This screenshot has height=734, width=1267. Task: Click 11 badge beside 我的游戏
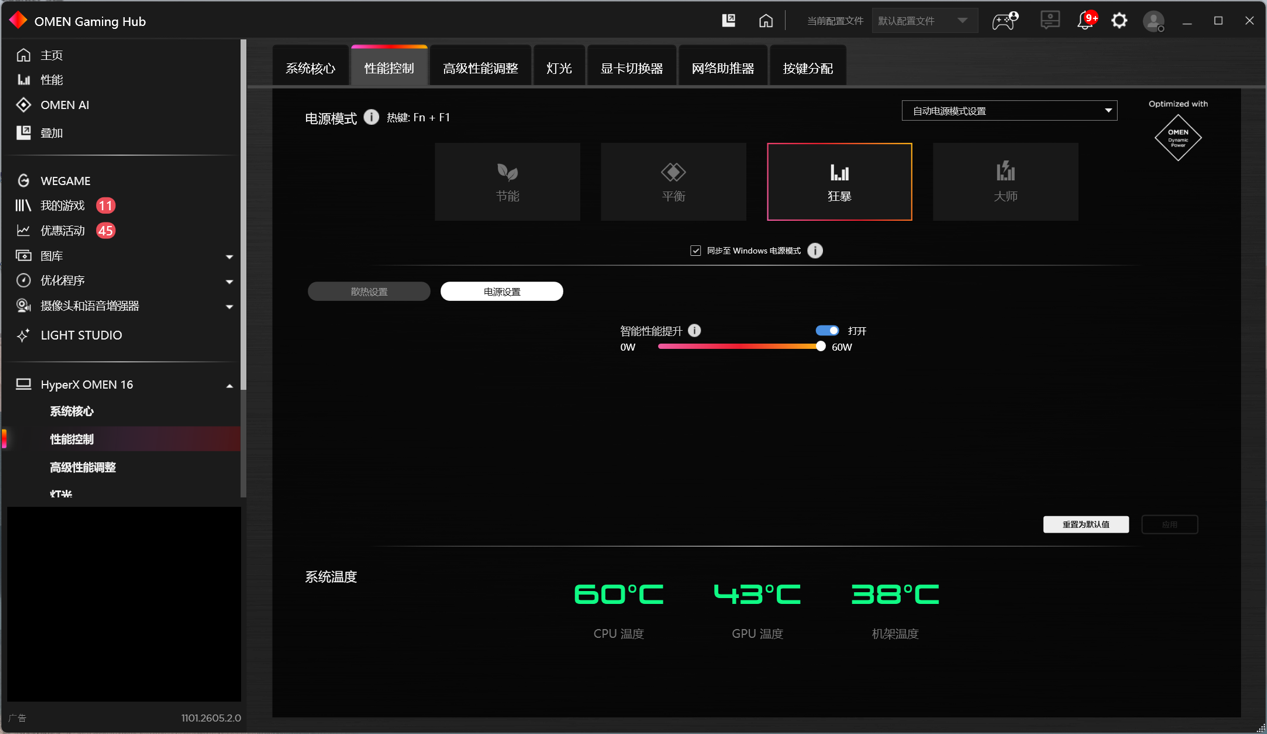106,206
